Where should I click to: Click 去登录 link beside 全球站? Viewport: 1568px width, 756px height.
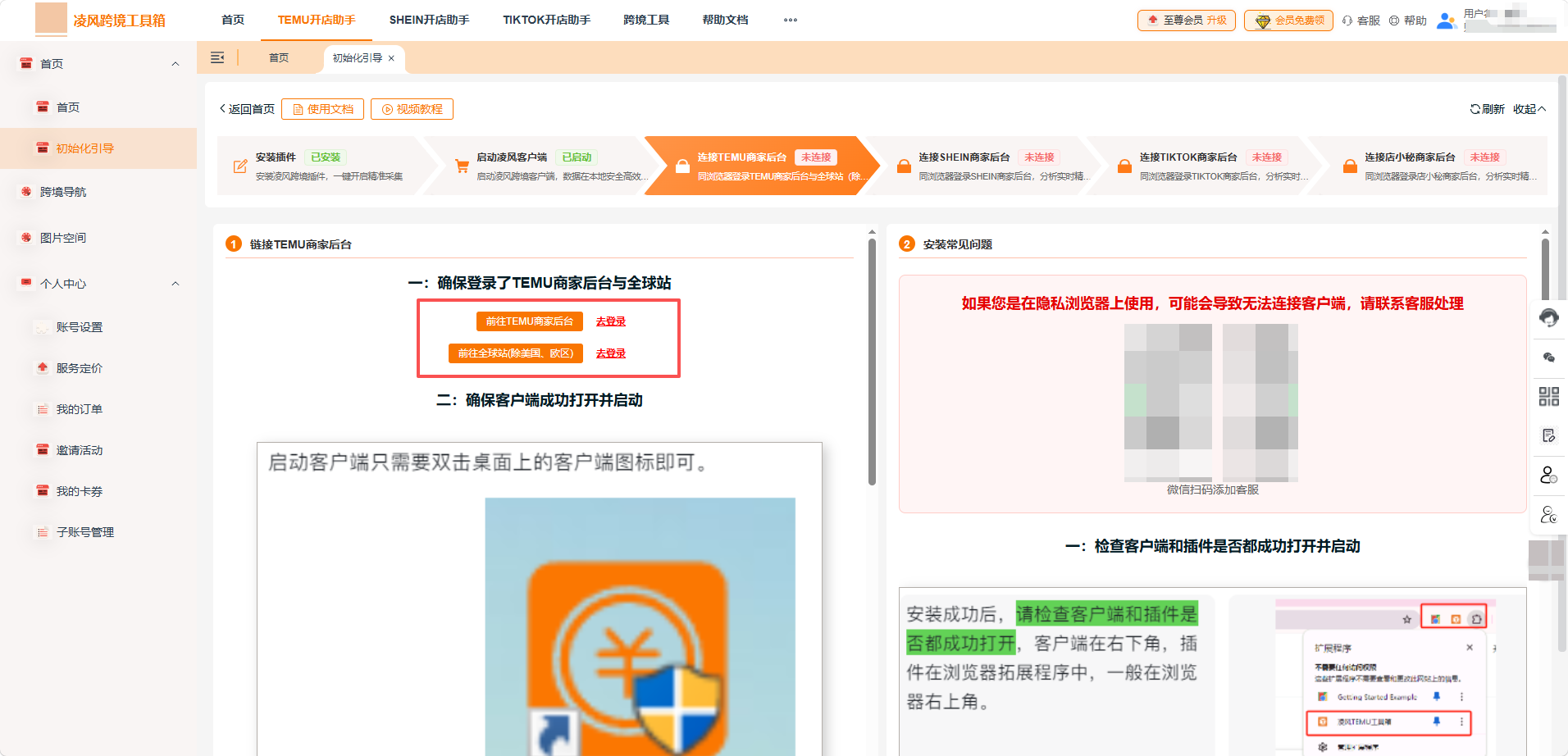[611, 353]
